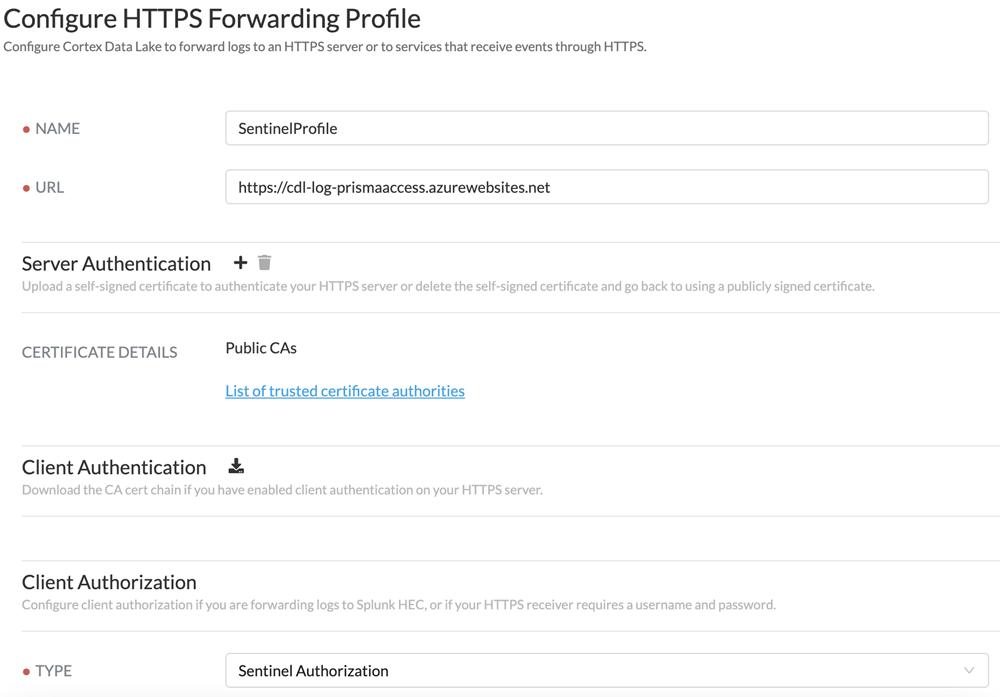Click the NAME field label
The image size is (1000, 697).
coord(57,128)
